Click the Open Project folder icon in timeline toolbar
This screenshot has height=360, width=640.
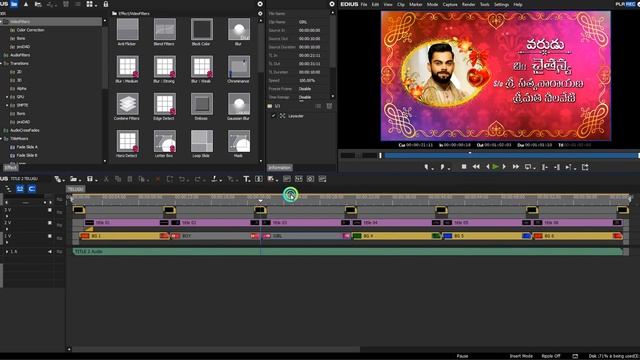click(x=73, y=179)
